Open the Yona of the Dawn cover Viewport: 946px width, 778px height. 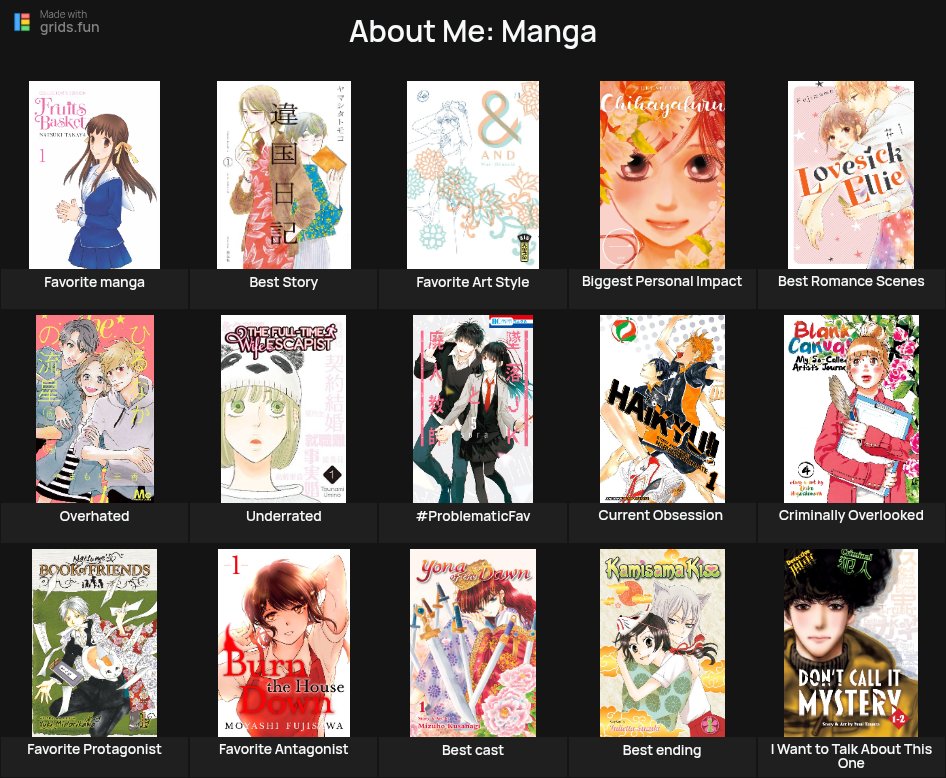472,642
